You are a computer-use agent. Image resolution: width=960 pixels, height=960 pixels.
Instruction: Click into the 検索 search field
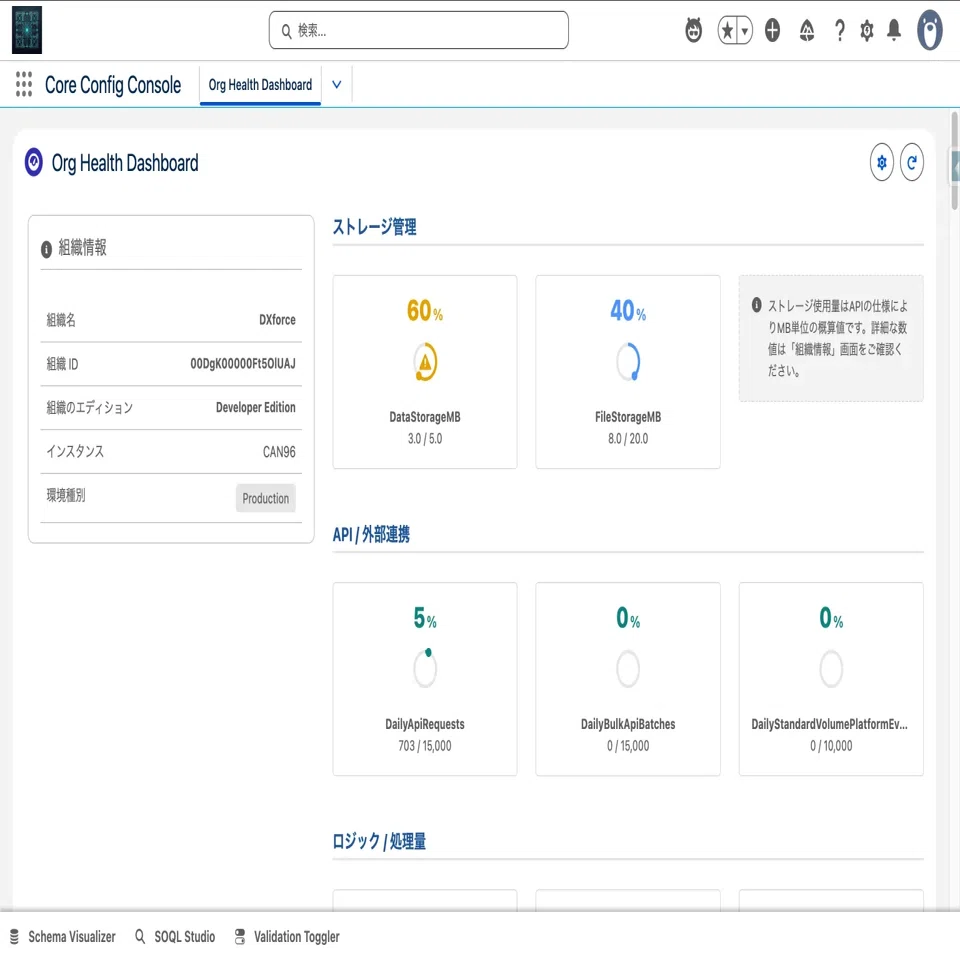tap(419, 30)
